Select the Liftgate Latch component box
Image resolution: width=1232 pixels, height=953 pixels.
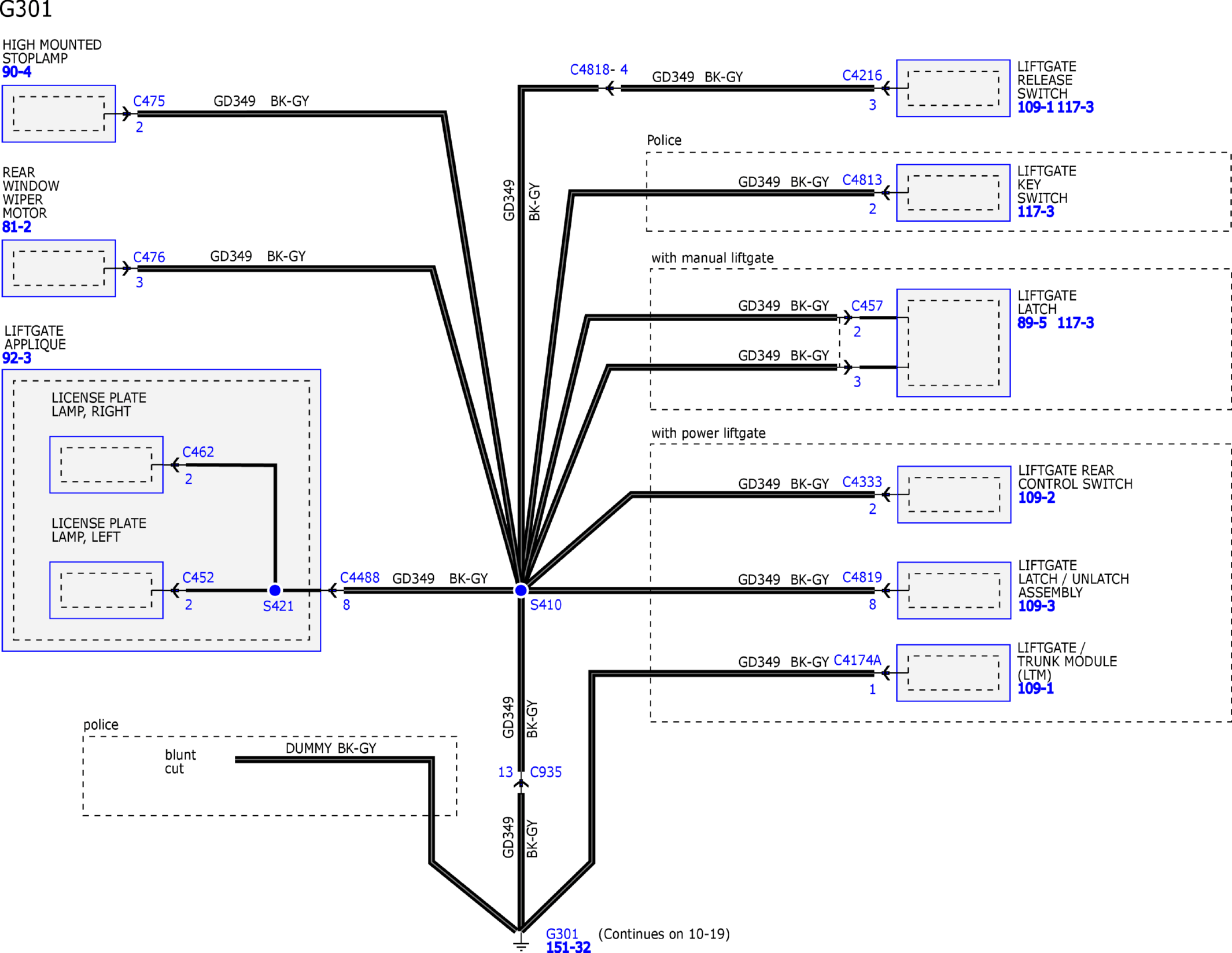(953, 343)
